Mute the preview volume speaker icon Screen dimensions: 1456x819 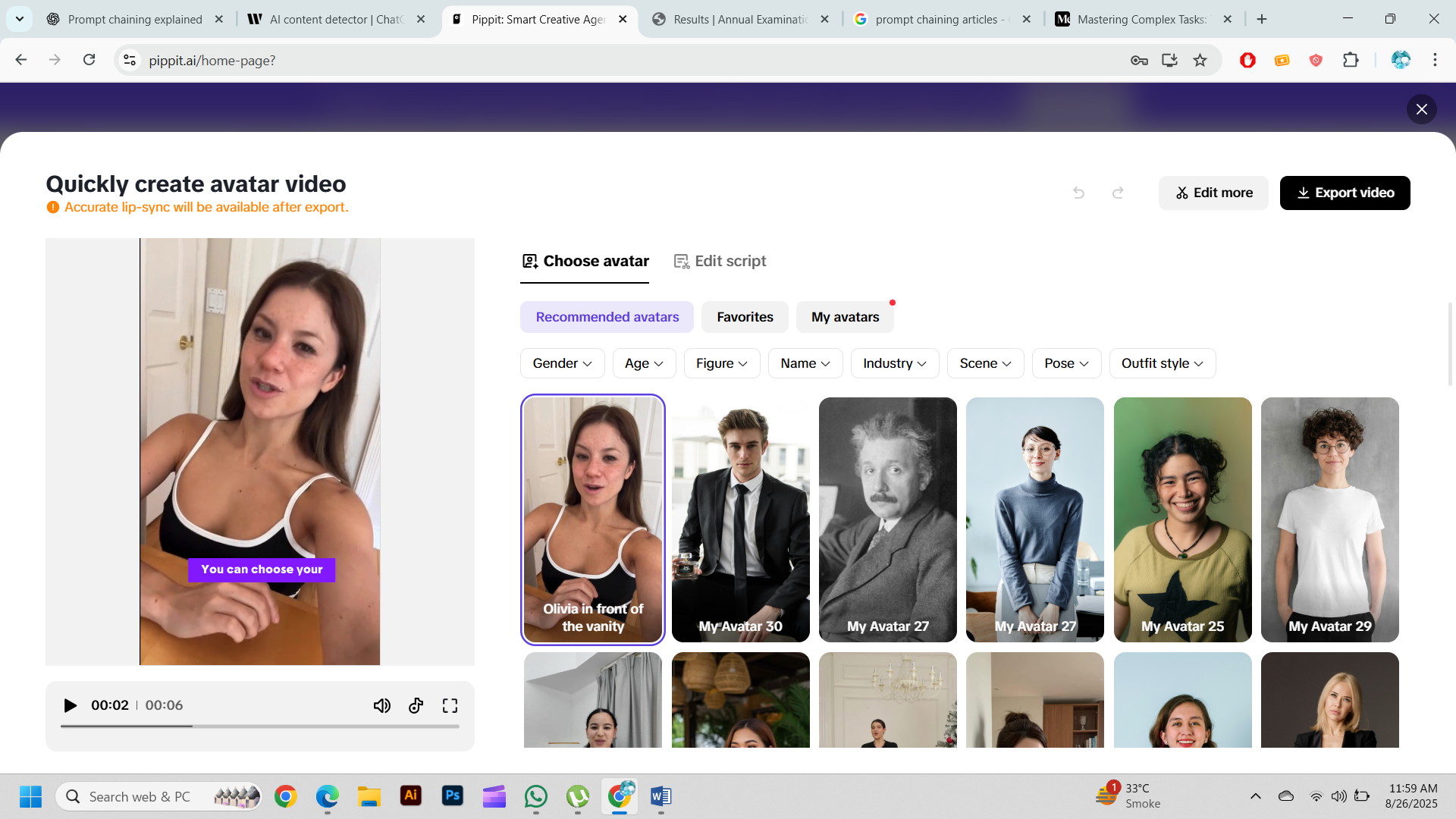coord(381,706)
